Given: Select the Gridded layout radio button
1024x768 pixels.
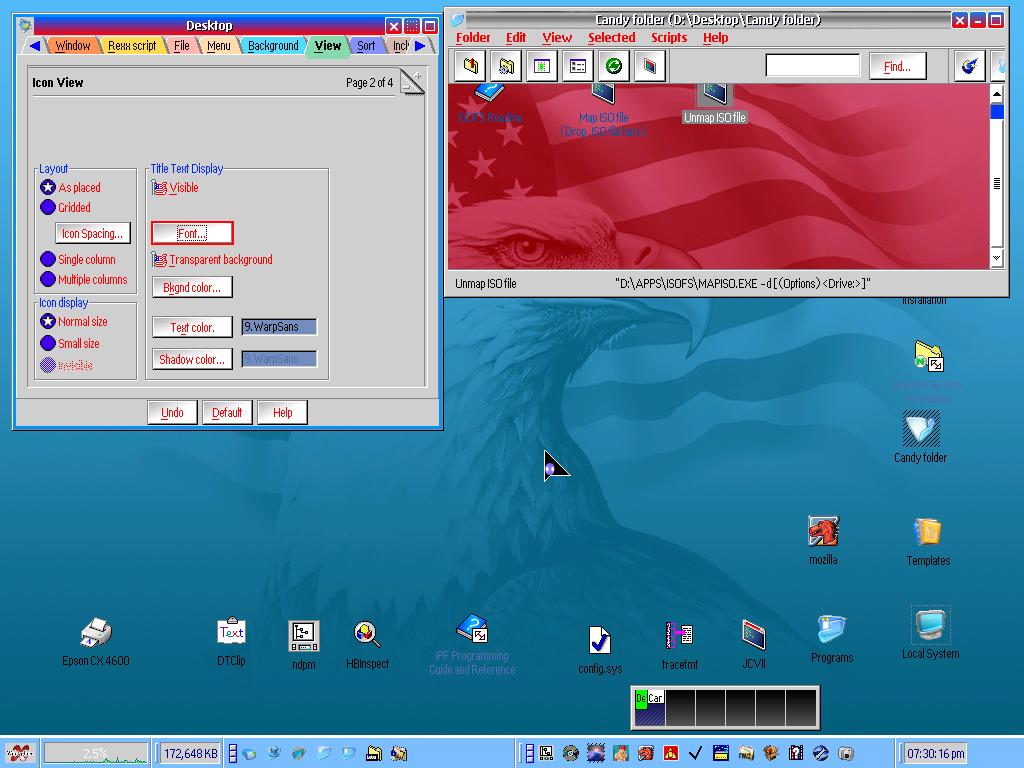Looking at the screenshot, I should coord(48,208).
